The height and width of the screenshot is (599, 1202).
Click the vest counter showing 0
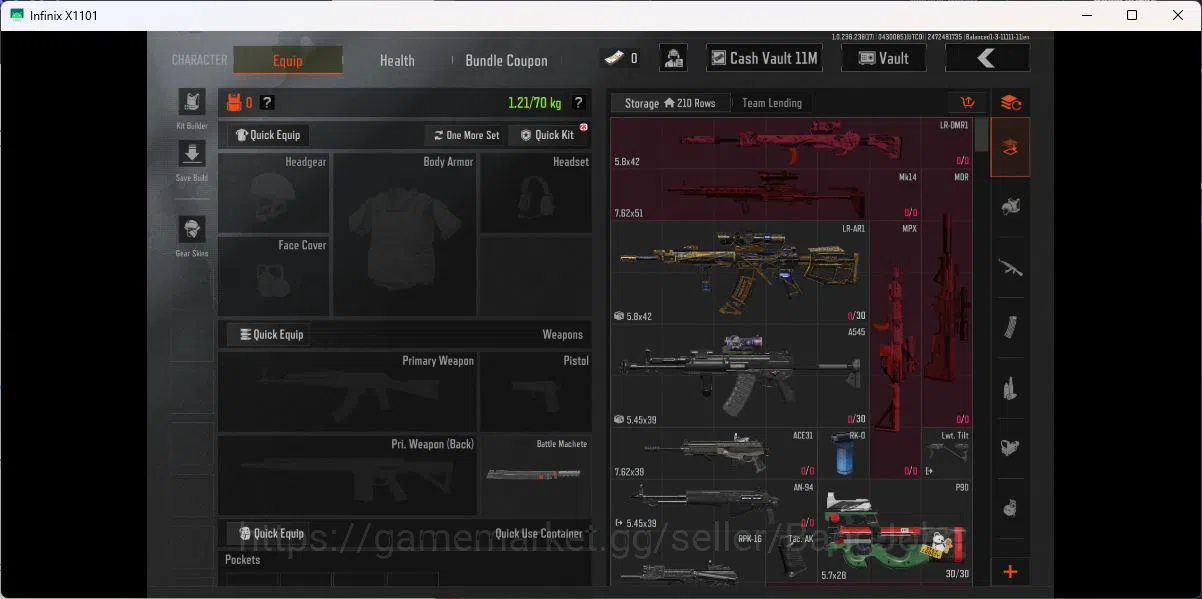click(x=239, y=102)
